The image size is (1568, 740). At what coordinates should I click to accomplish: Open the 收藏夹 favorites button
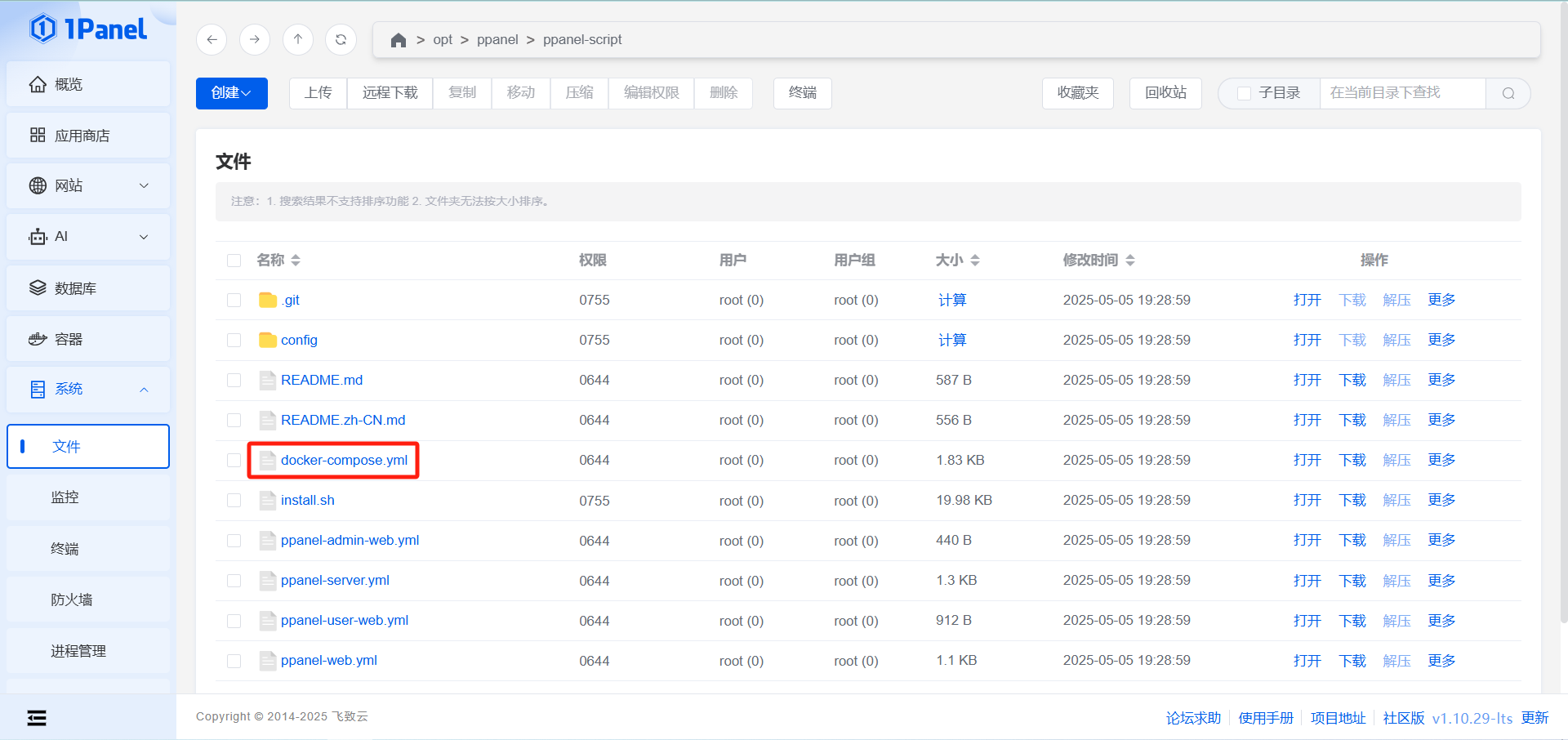pyautogui.click(x=1078, y=93)
